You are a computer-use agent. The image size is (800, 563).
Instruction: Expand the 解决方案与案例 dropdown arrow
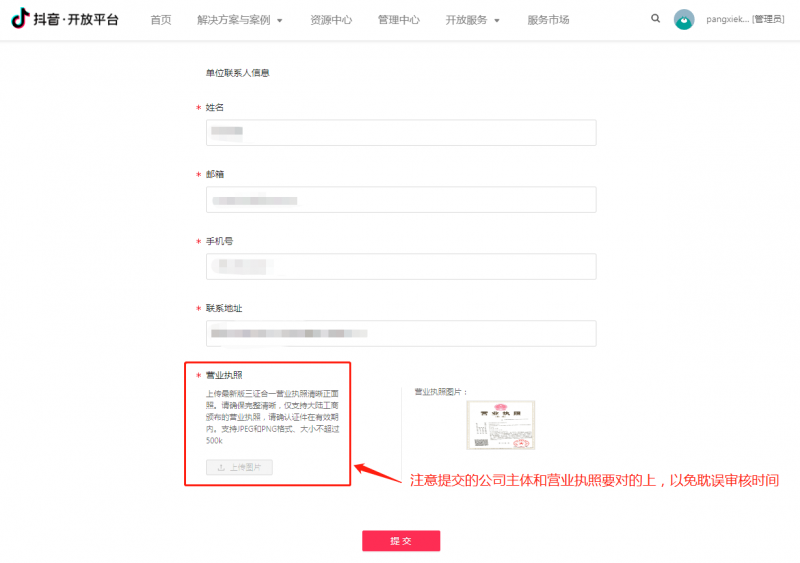click(280, 20)
